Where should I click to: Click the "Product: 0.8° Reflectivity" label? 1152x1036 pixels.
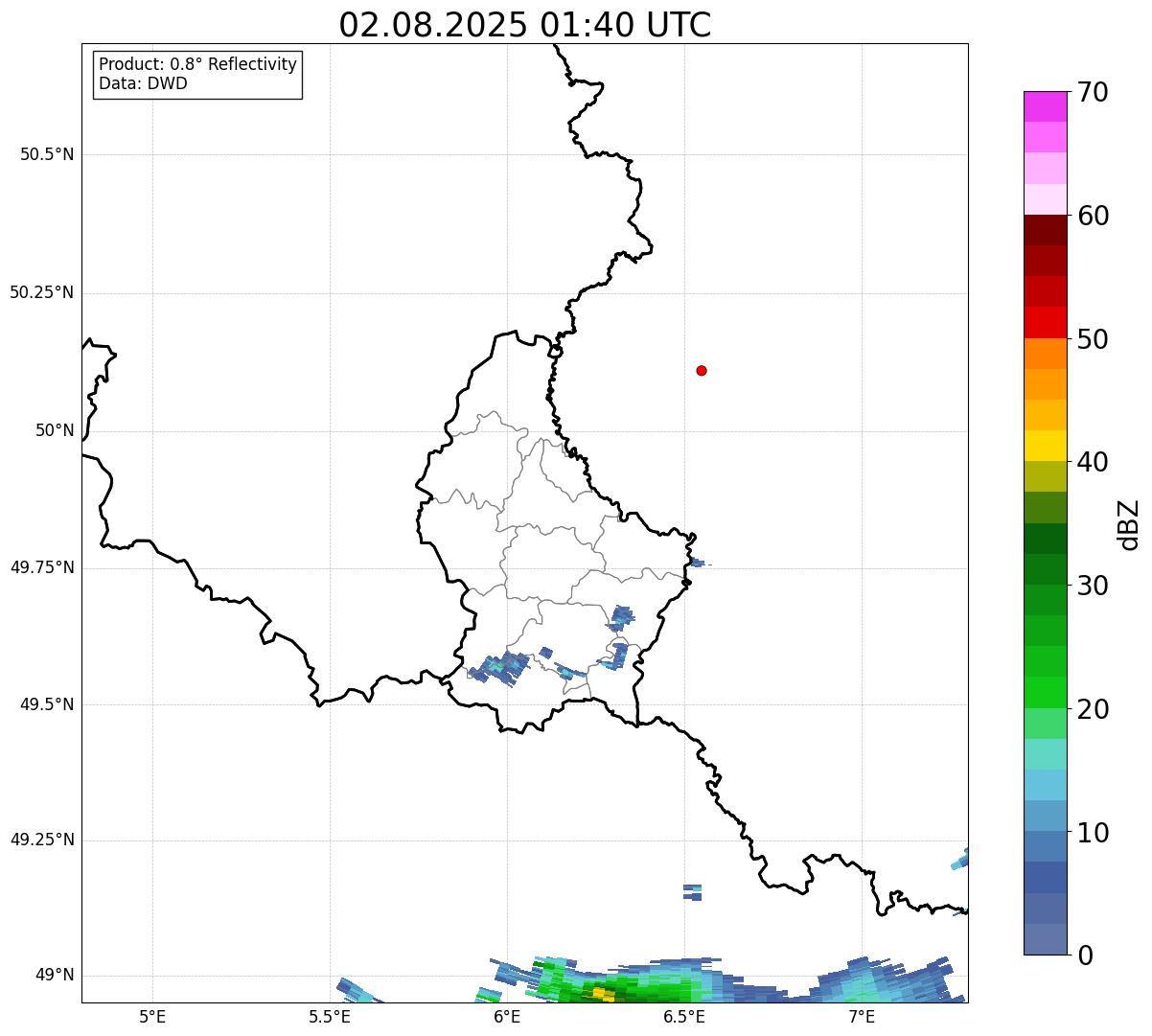(x=198, y=64)
